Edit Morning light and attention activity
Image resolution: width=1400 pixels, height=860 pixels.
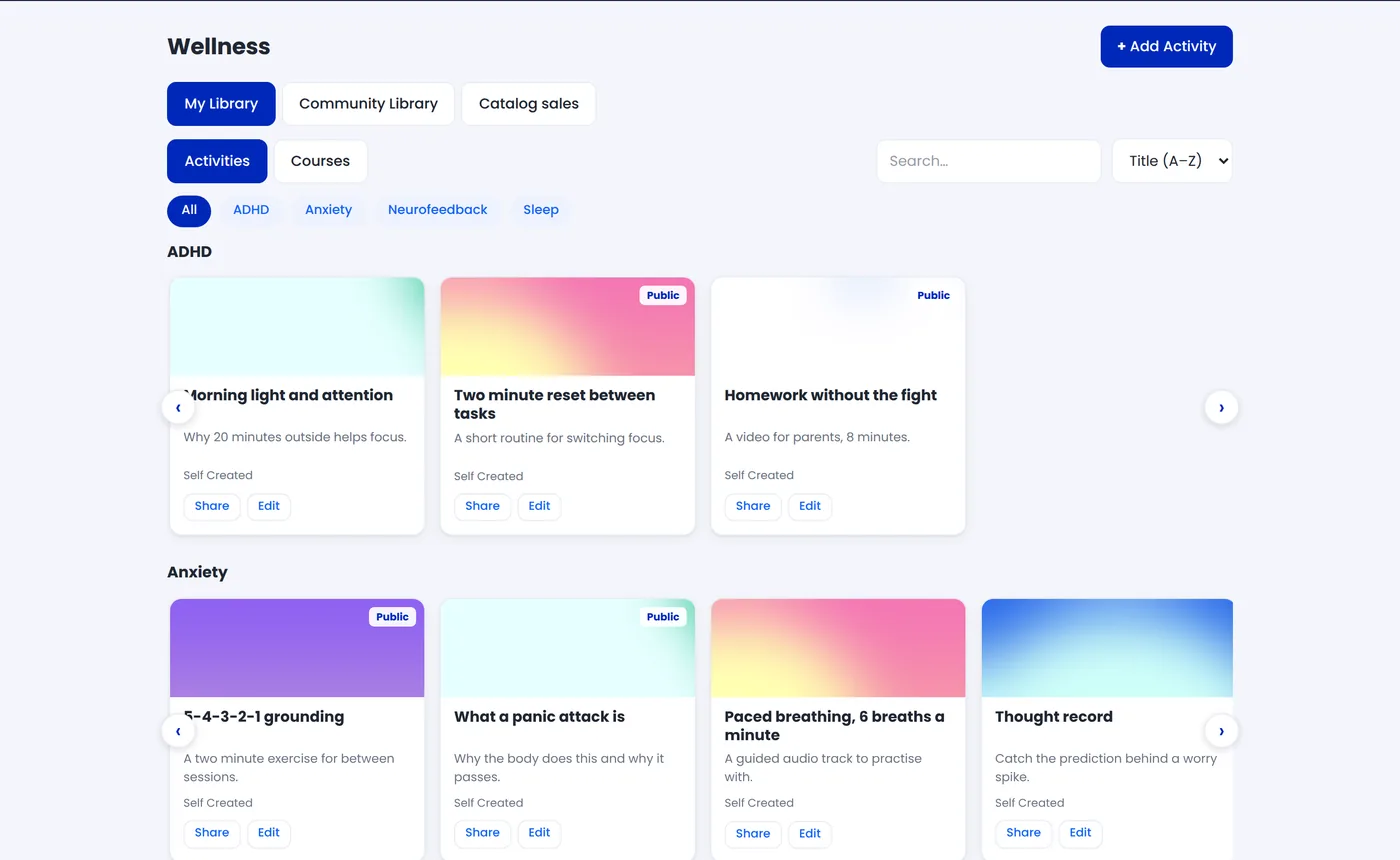pos(269,506)
